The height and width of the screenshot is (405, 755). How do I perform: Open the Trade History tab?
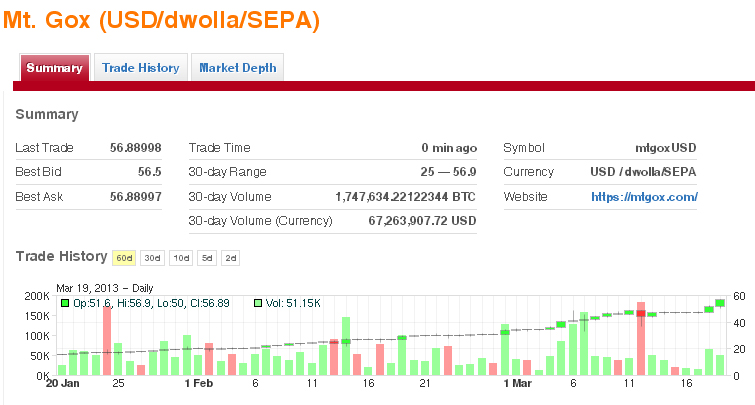coord(141,68)
